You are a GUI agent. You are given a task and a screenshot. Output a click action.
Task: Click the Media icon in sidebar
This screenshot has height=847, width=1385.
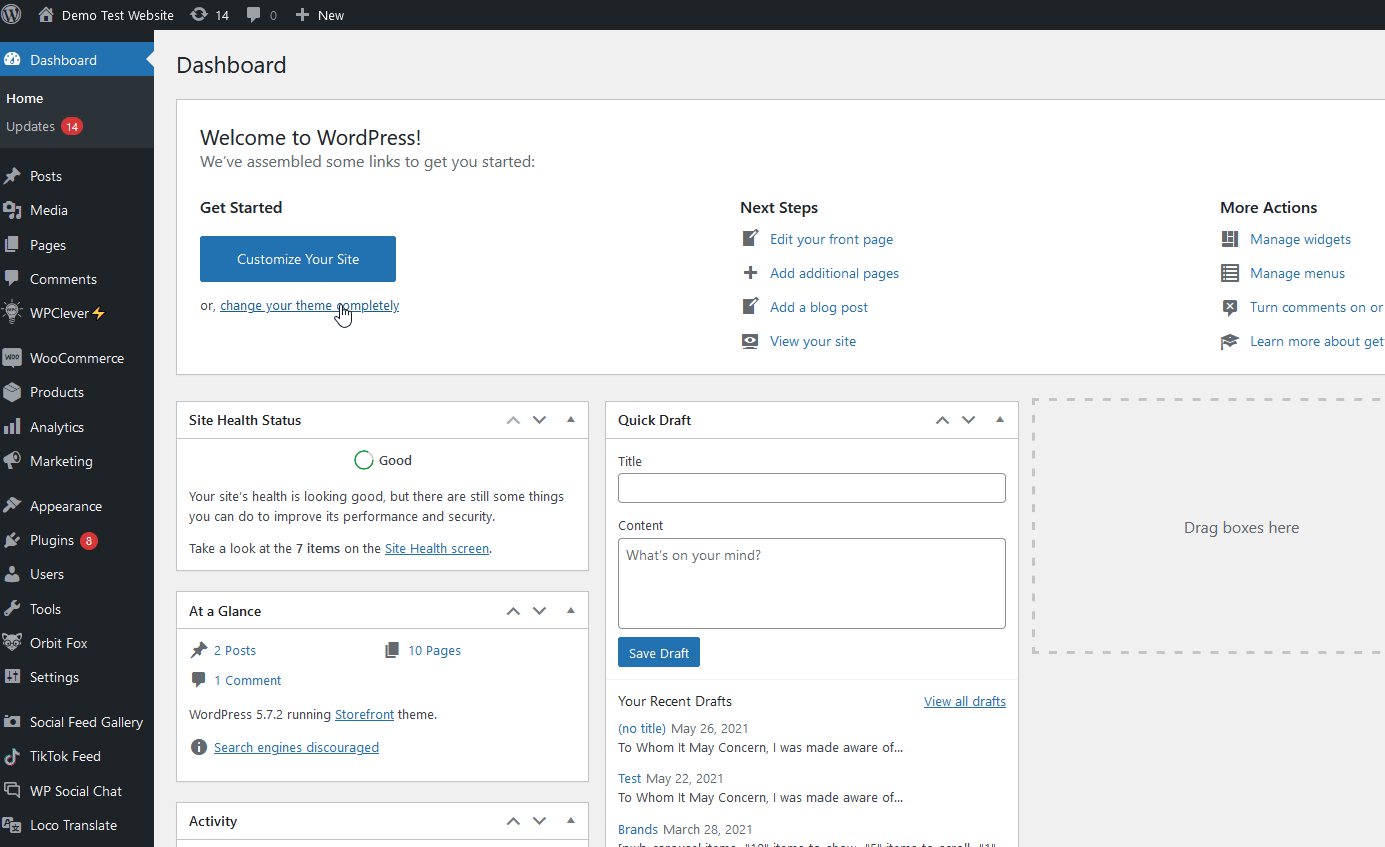tap(12, 210)
